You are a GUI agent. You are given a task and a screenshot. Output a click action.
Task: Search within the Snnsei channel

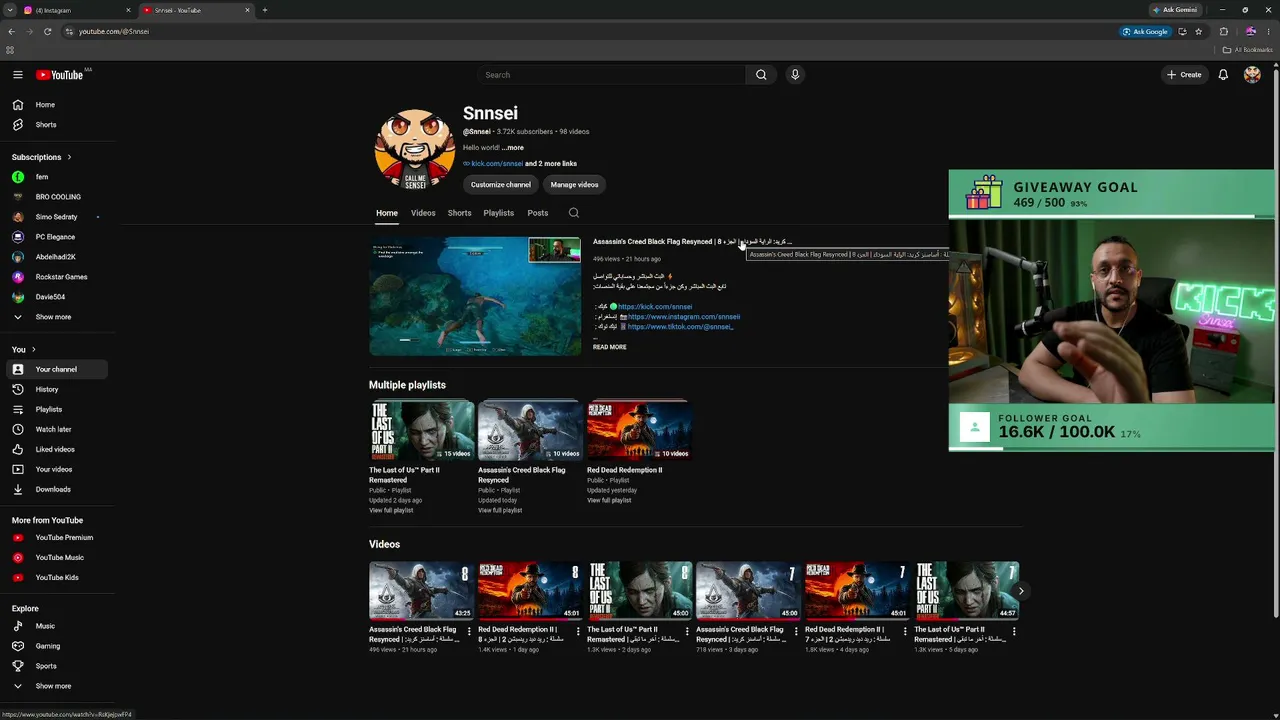point(573,213)
